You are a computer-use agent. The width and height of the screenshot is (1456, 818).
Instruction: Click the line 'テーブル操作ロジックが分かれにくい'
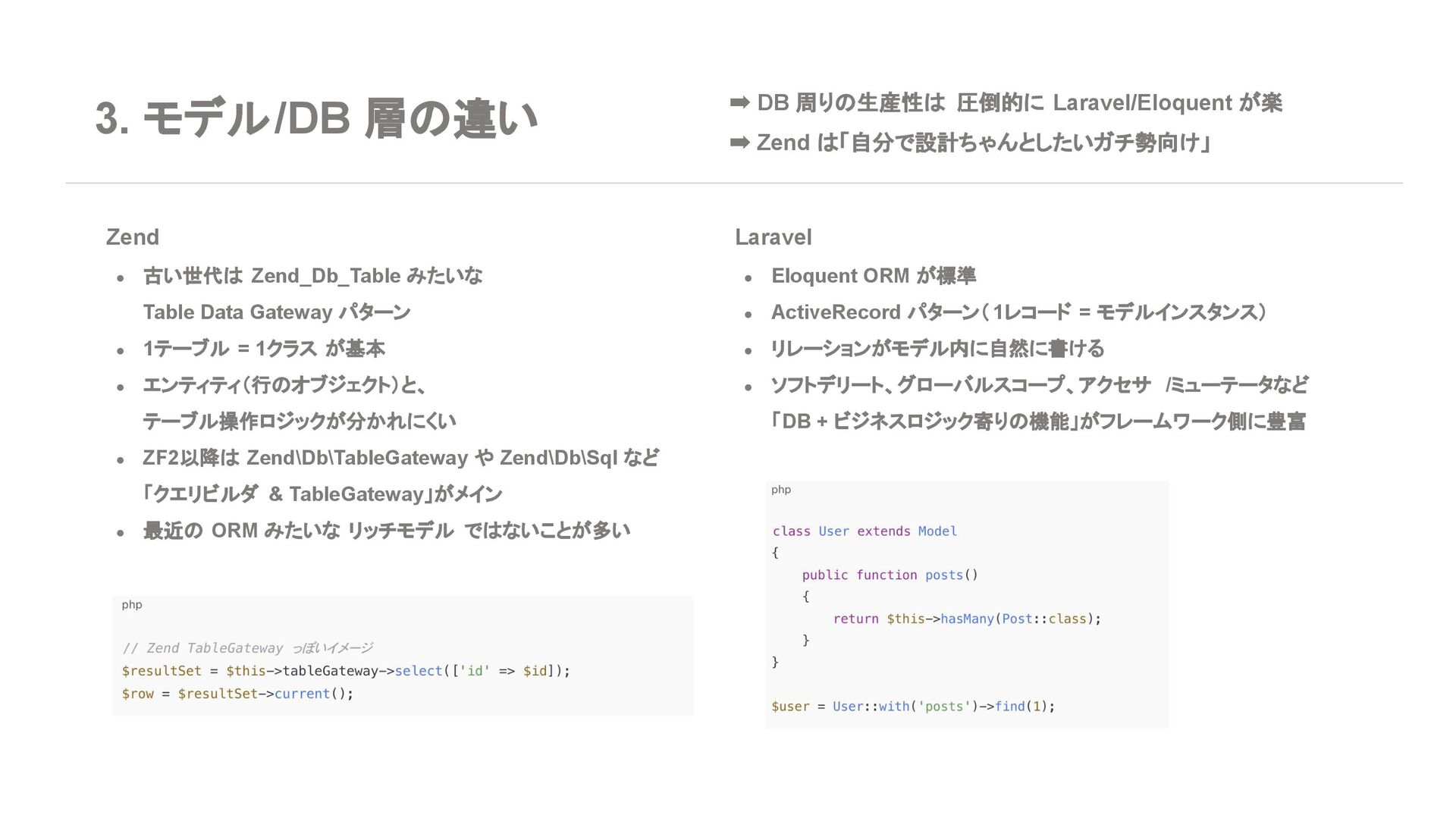pyautogui.click(x=300, y=422)
